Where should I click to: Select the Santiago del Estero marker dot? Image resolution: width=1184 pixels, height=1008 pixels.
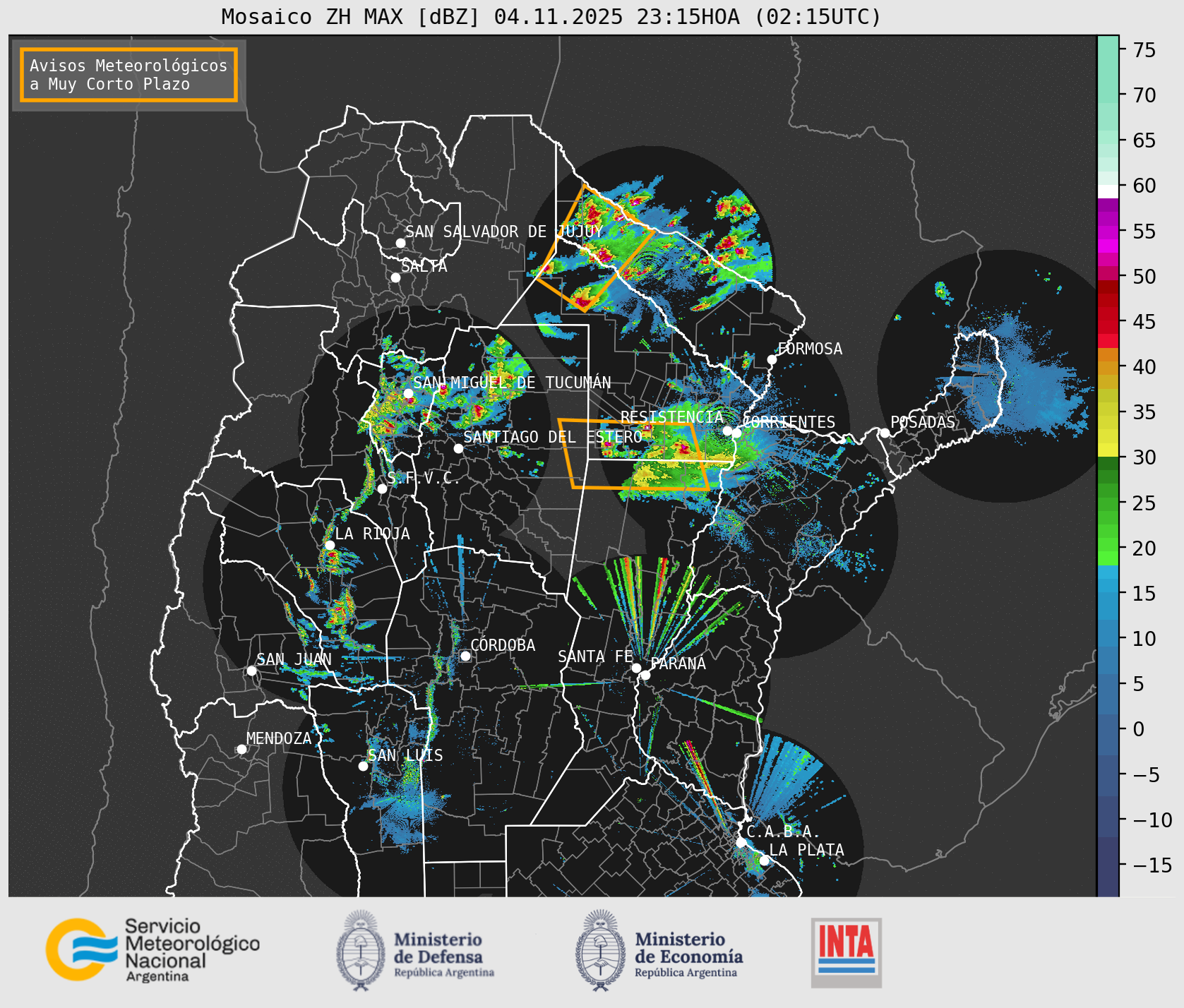(x=458, y=448)
